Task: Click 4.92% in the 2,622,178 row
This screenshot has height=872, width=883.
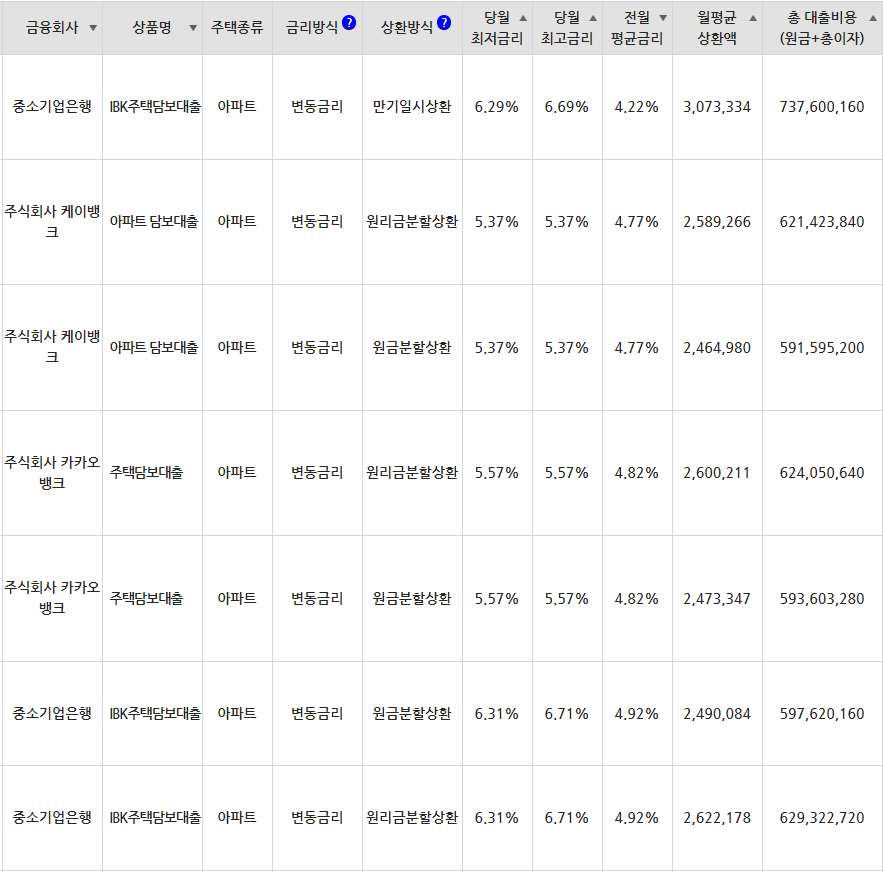Action: click(636, 817)
